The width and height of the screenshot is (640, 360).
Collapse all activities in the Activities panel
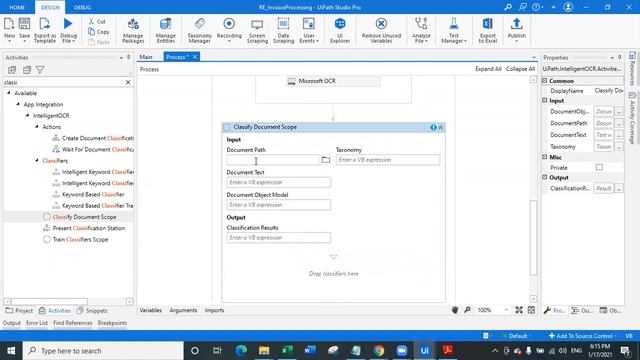[27, 70]
